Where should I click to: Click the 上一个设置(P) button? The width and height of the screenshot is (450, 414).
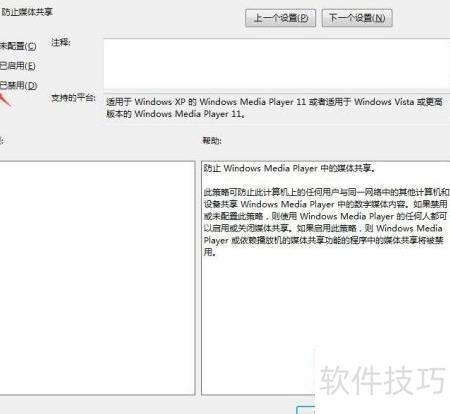[280, 18]
